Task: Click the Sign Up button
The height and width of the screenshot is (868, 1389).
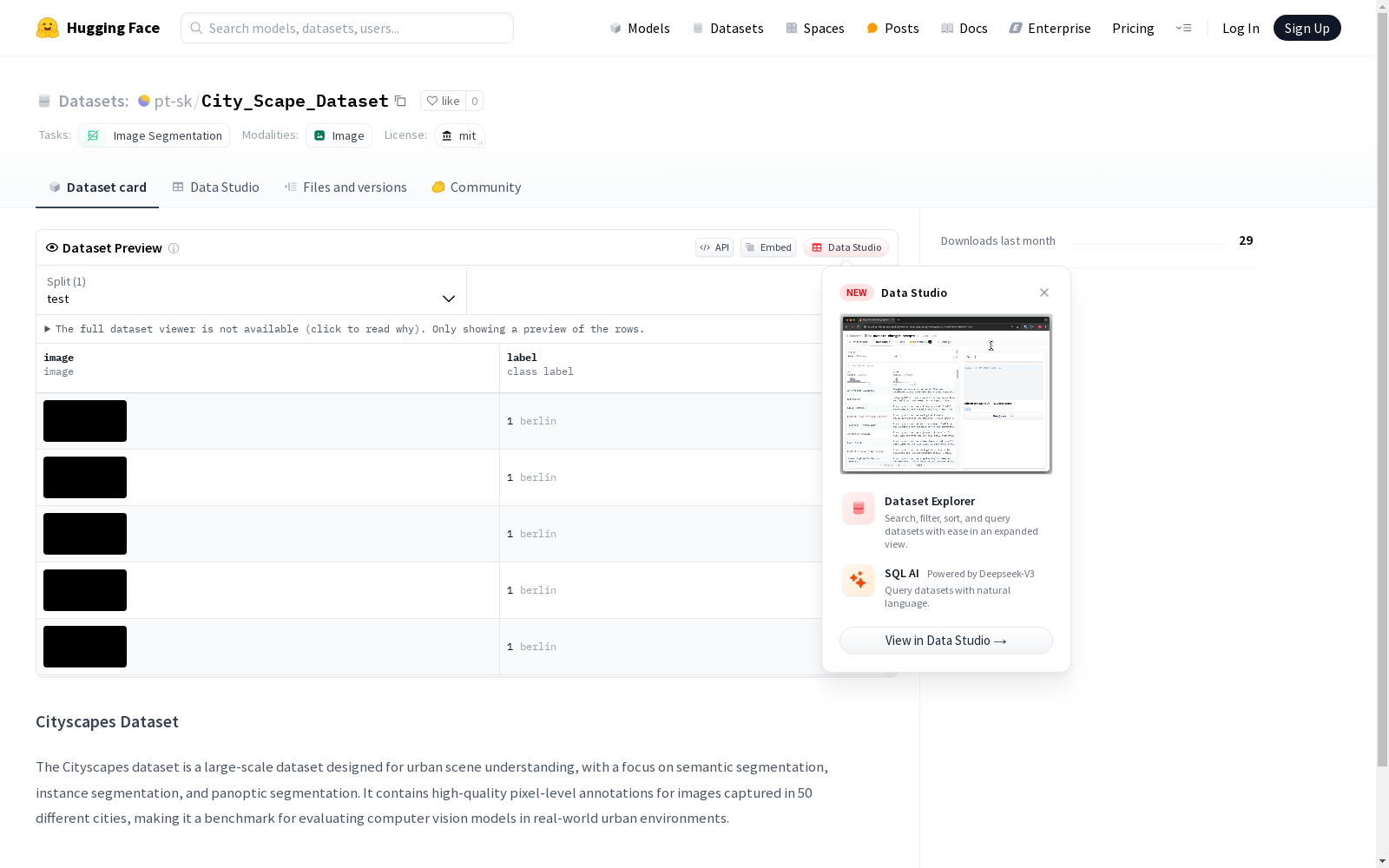Action: click(x=1307, y=28)
